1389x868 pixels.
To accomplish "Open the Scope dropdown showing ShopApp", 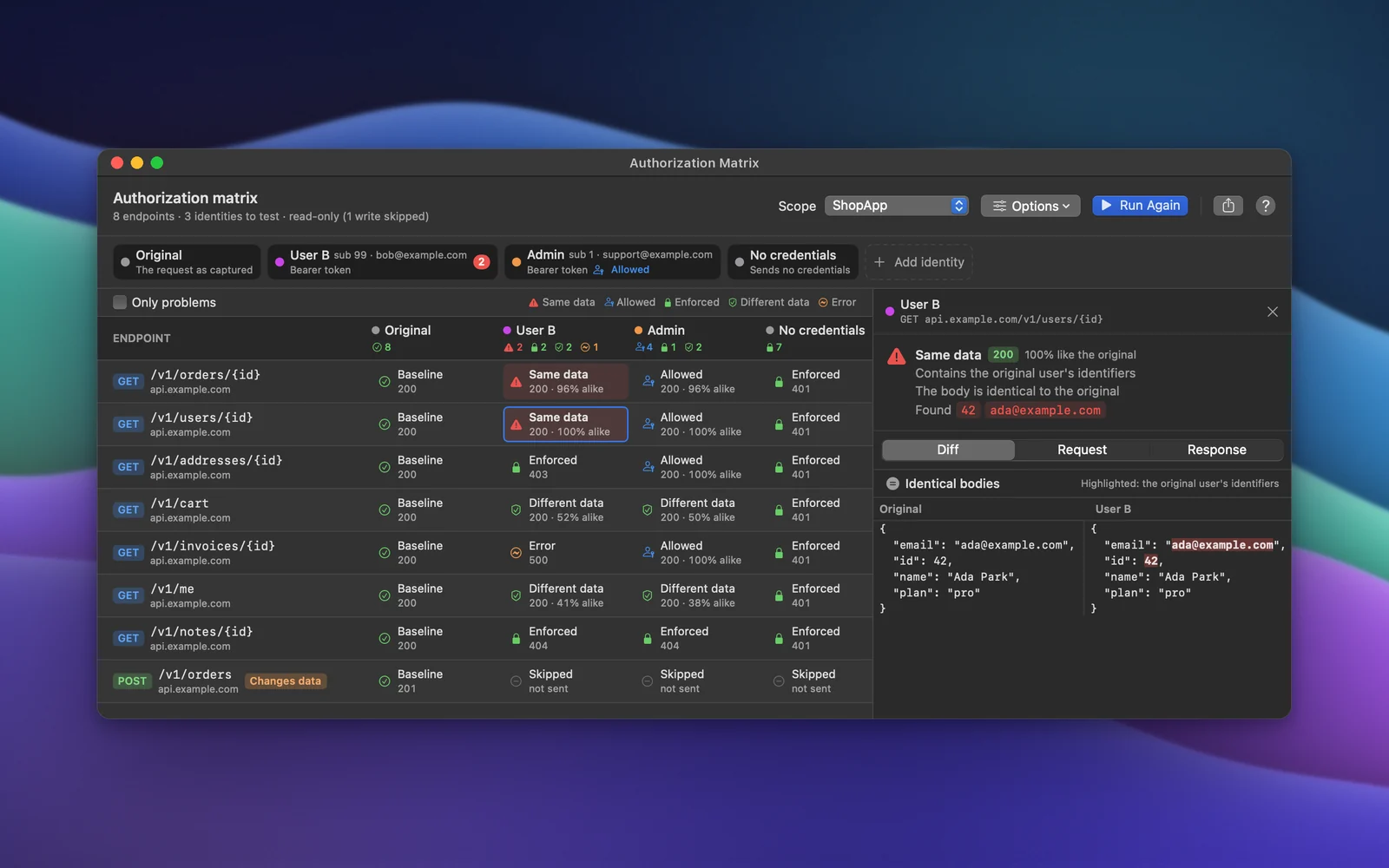I will point(896,206).
